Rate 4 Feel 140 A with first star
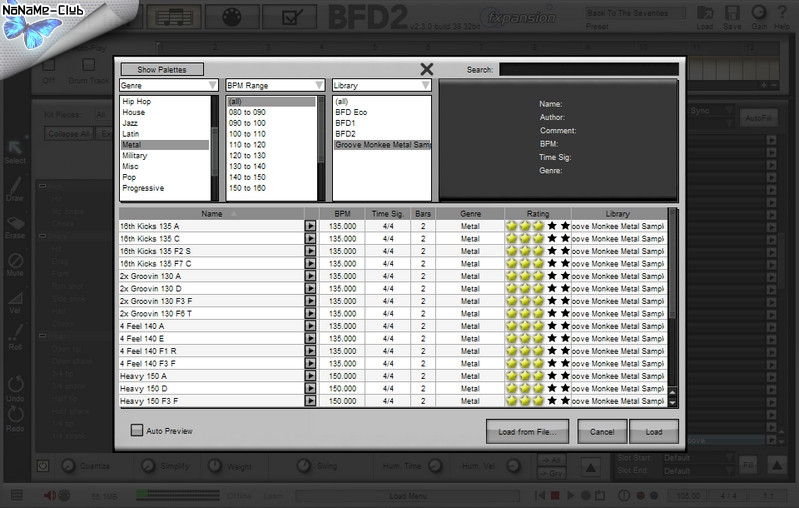 tap(512, 326)
